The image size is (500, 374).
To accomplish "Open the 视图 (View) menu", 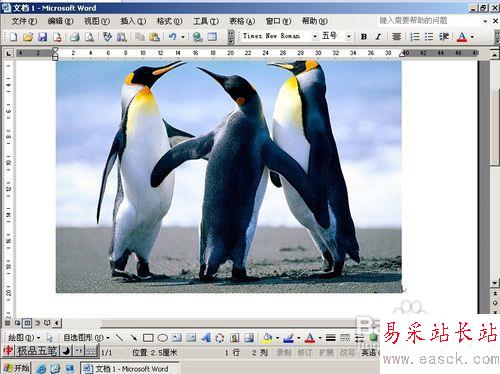I will coord(97,21).
